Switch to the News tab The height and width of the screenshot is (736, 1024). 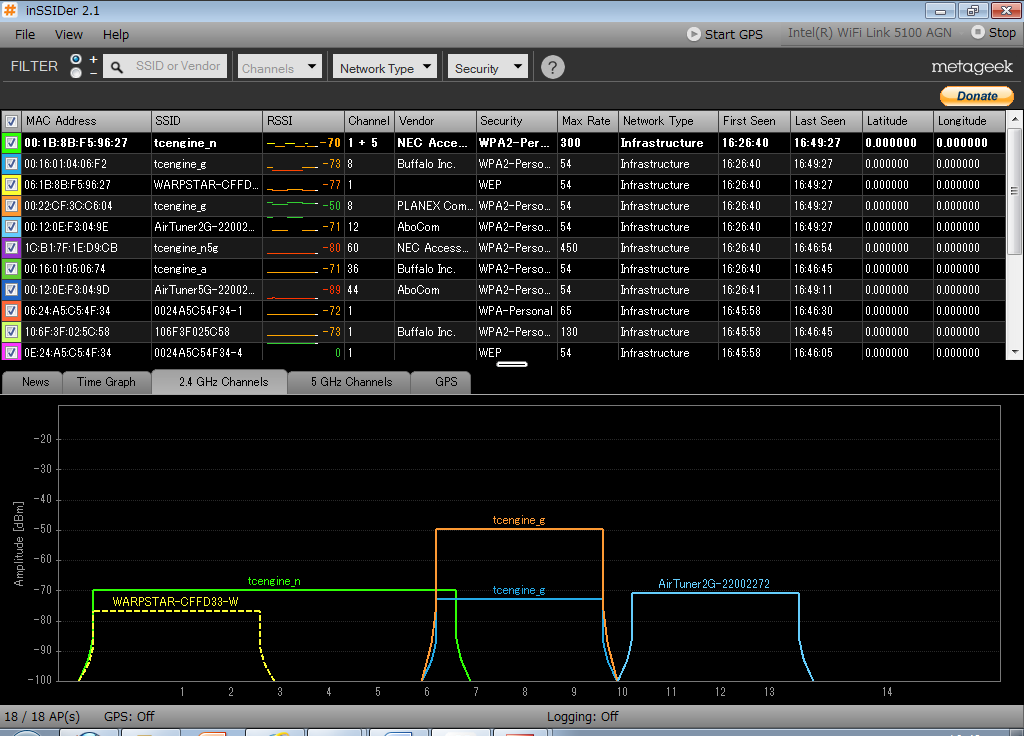coord(35,382)
